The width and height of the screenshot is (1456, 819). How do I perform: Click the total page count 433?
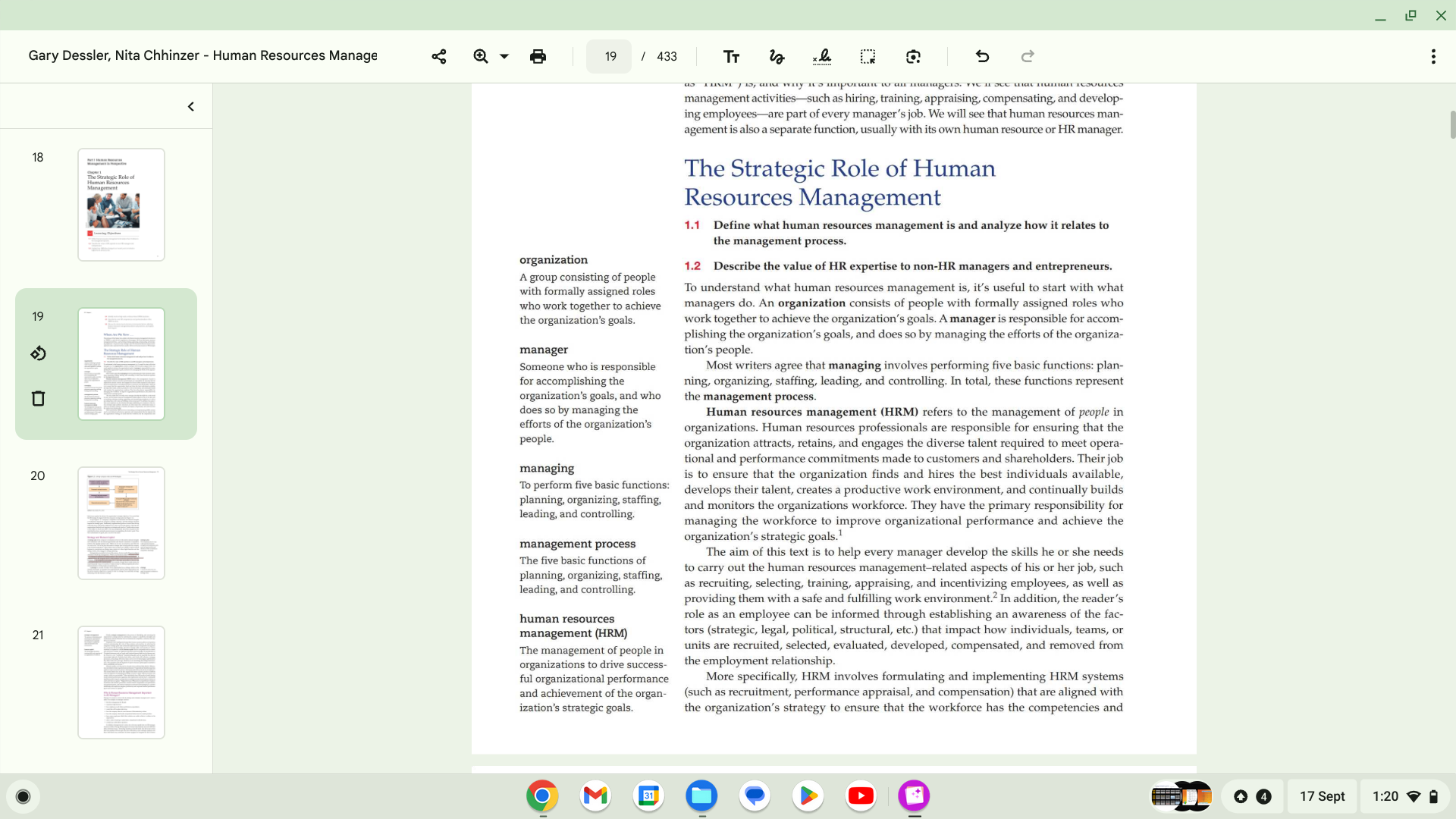coord(667,56)
